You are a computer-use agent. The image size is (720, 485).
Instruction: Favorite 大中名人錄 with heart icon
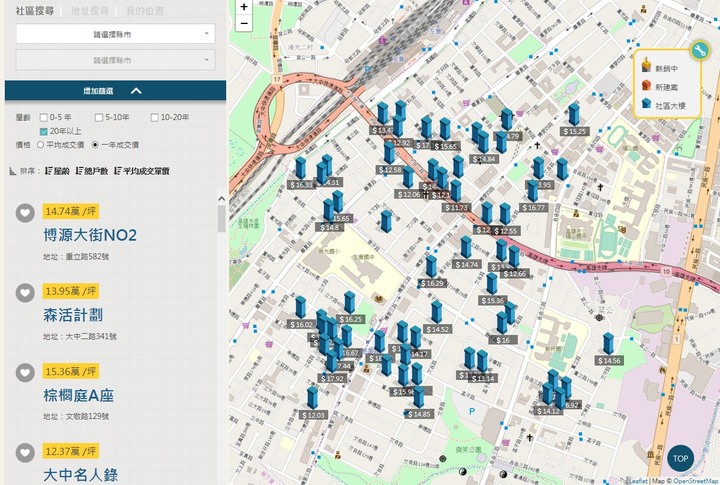point(25,452)
